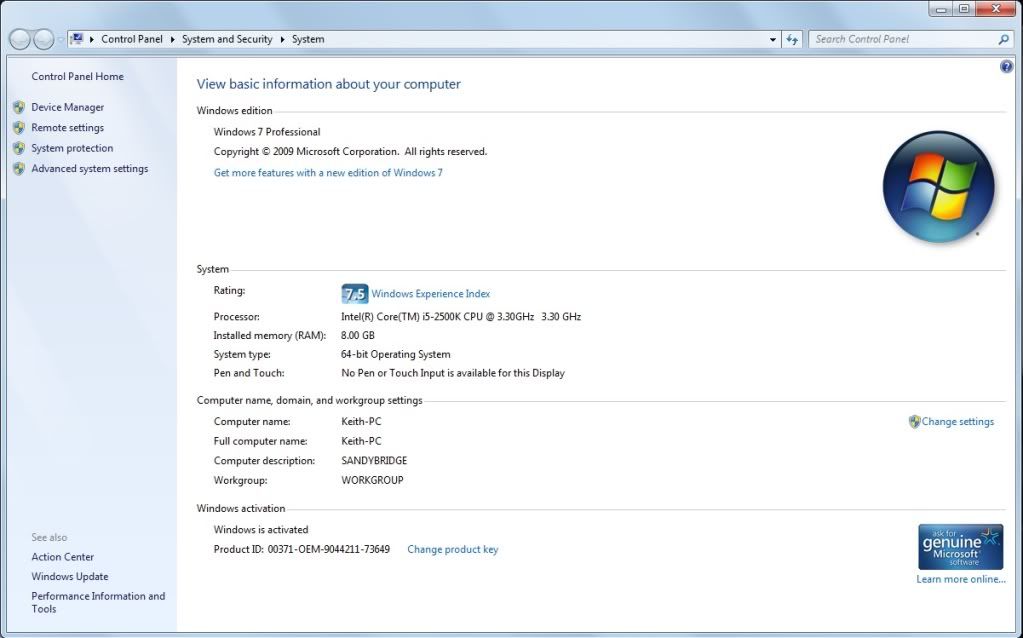1023x638 pixels.
Task: Expand the arrow after Control Panel breadcrumb
Action: pyautogui.click(x=172, y=39)
